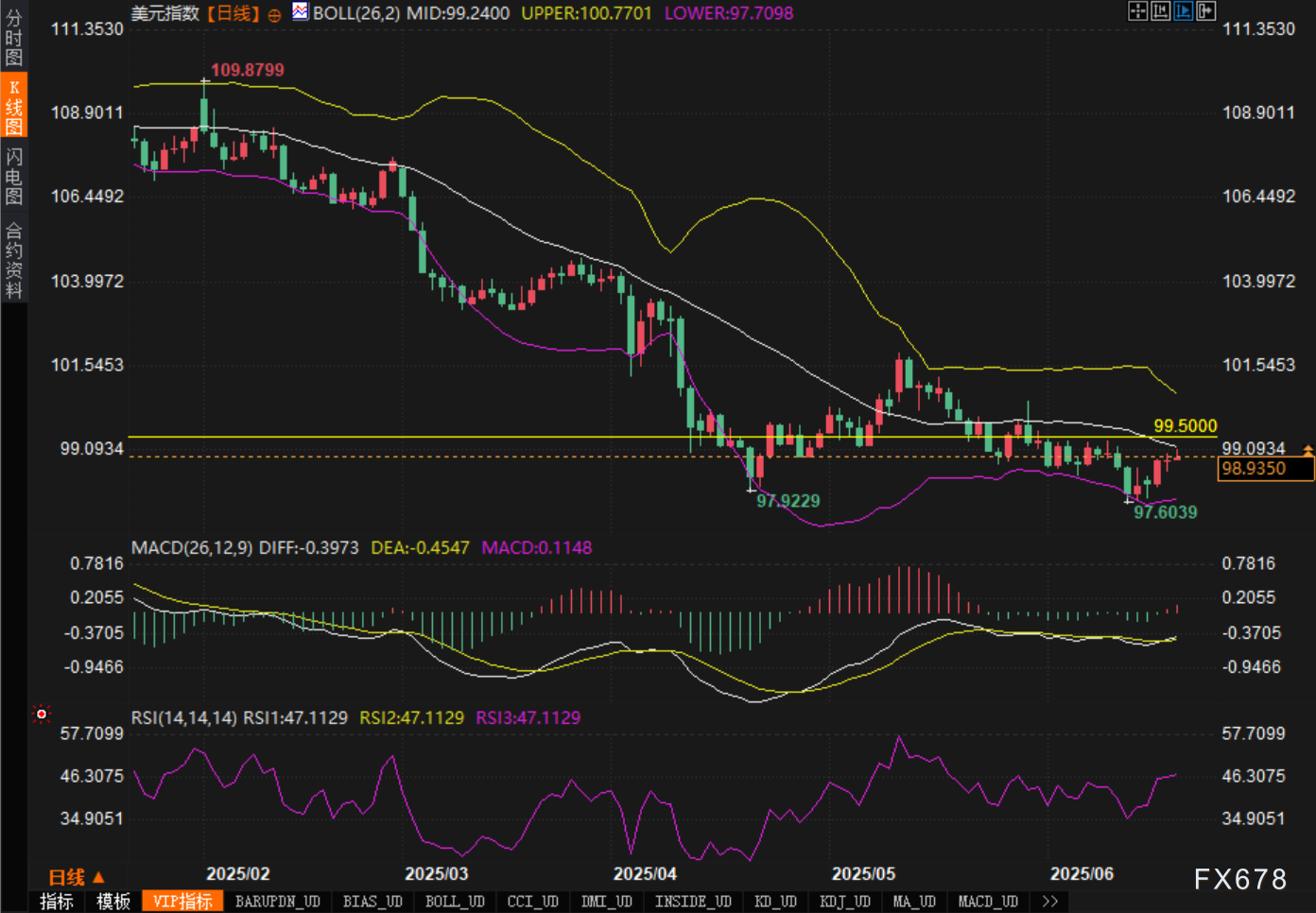1316x913 pixels.
Task: Click the 98.9350 current price label
Action: tap(1265, 469)
